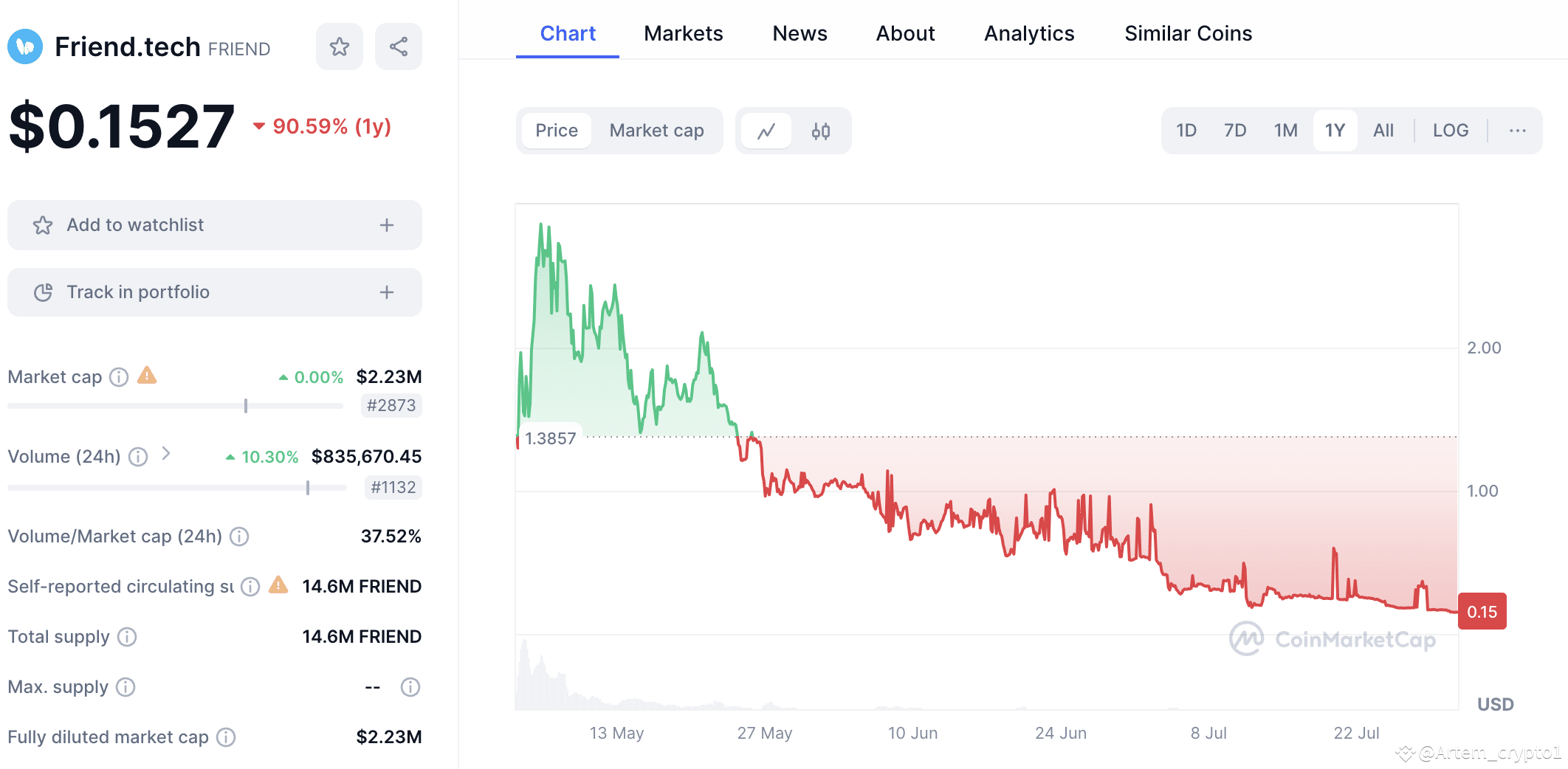
Task: Select the 1D time range
Action: (1186, 131)
